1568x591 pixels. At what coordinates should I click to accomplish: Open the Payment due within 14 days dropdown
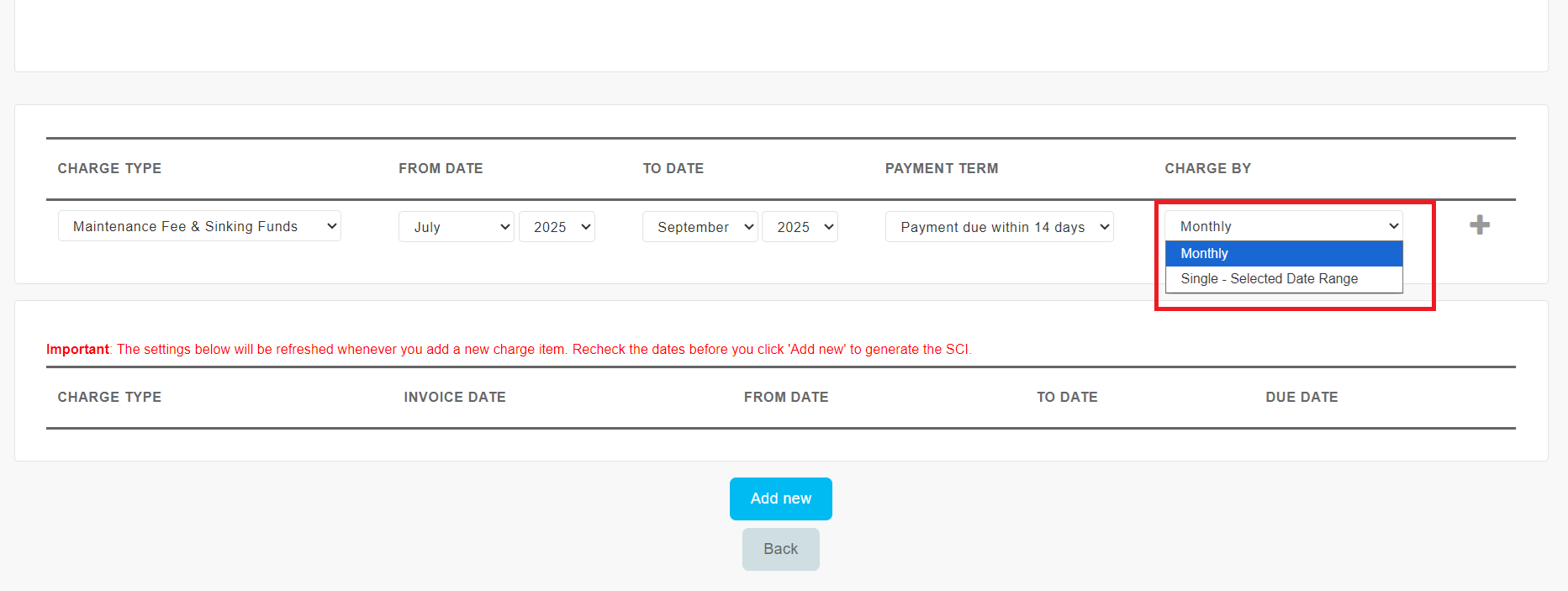[999, 227]
